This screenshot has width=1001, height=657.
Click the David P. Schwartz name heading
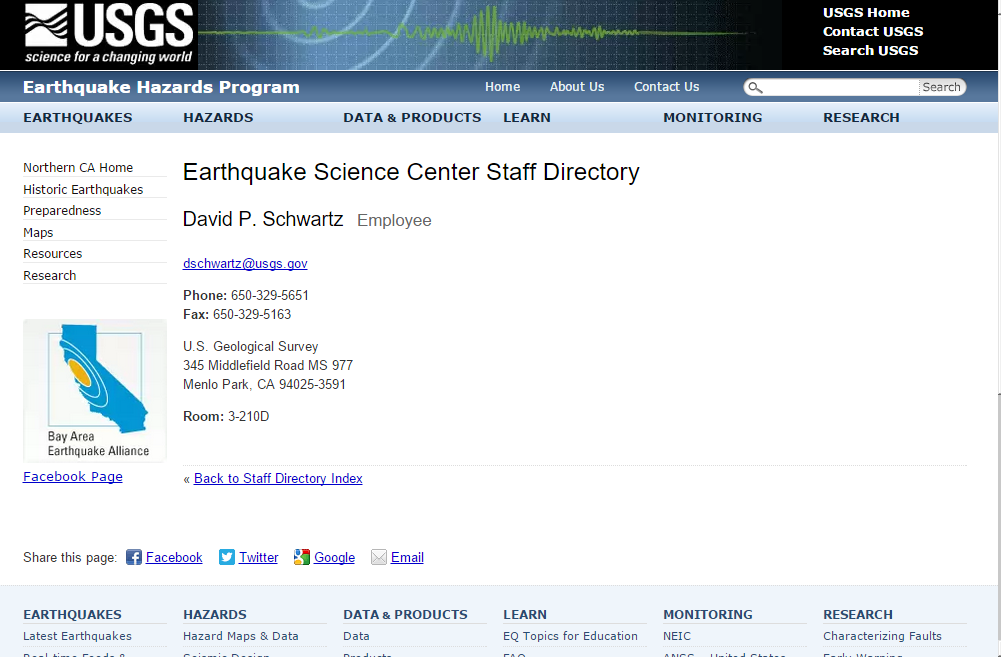pos(263,219)
